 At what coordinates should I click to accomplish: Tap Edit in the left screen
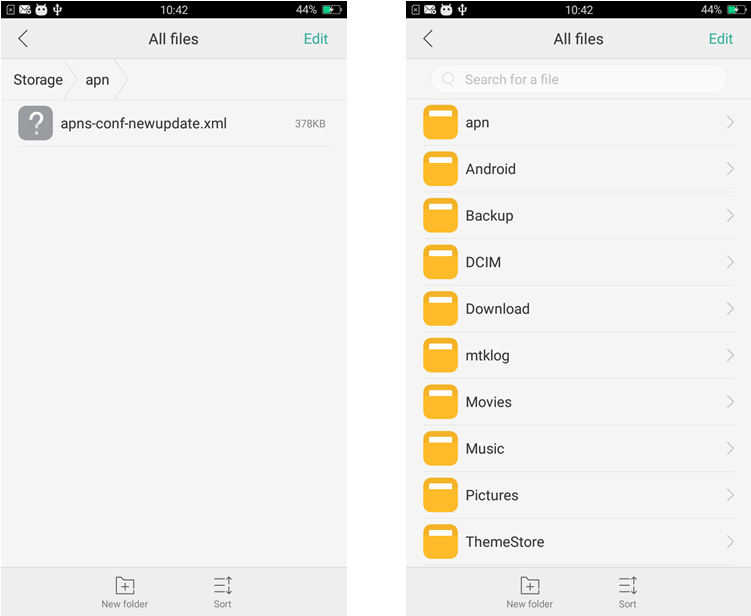(x=316, y=39)
